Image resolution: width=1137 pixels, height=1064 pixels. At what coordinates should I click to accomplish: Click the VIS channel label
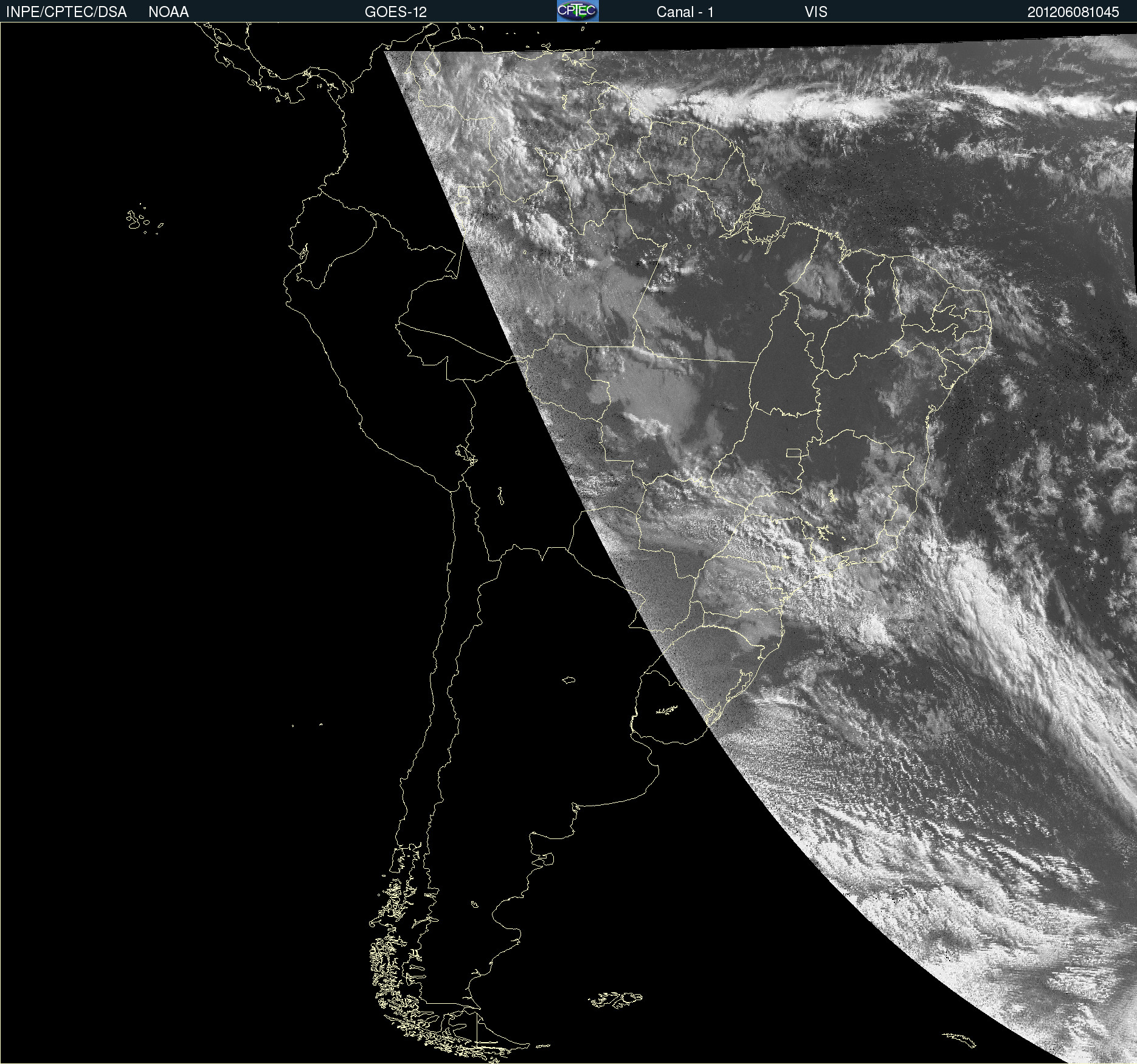[816, 12]
